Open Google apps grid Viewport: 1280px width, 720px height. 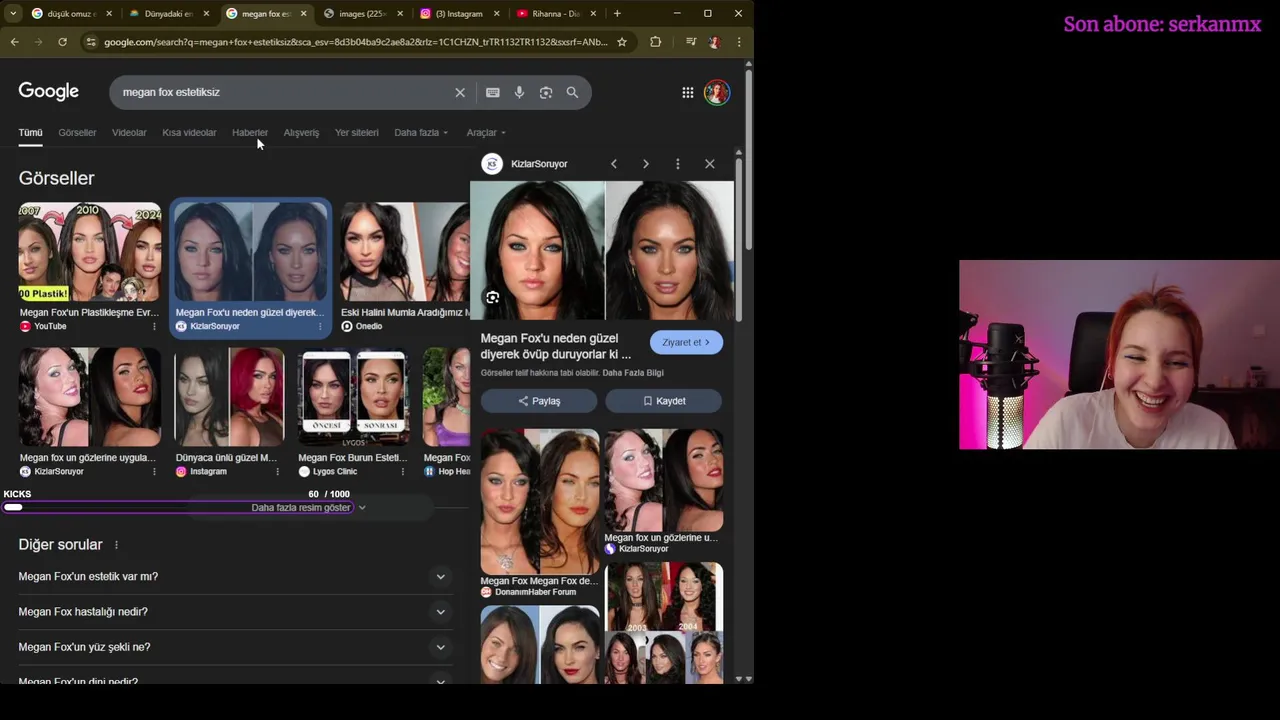688,92
